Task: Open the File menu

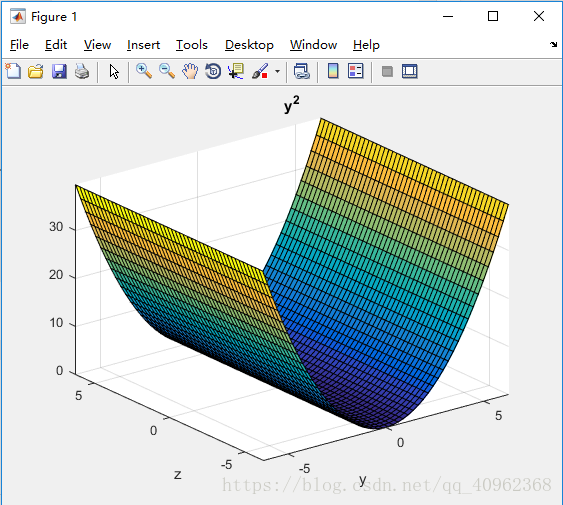Action: point(19,45)
